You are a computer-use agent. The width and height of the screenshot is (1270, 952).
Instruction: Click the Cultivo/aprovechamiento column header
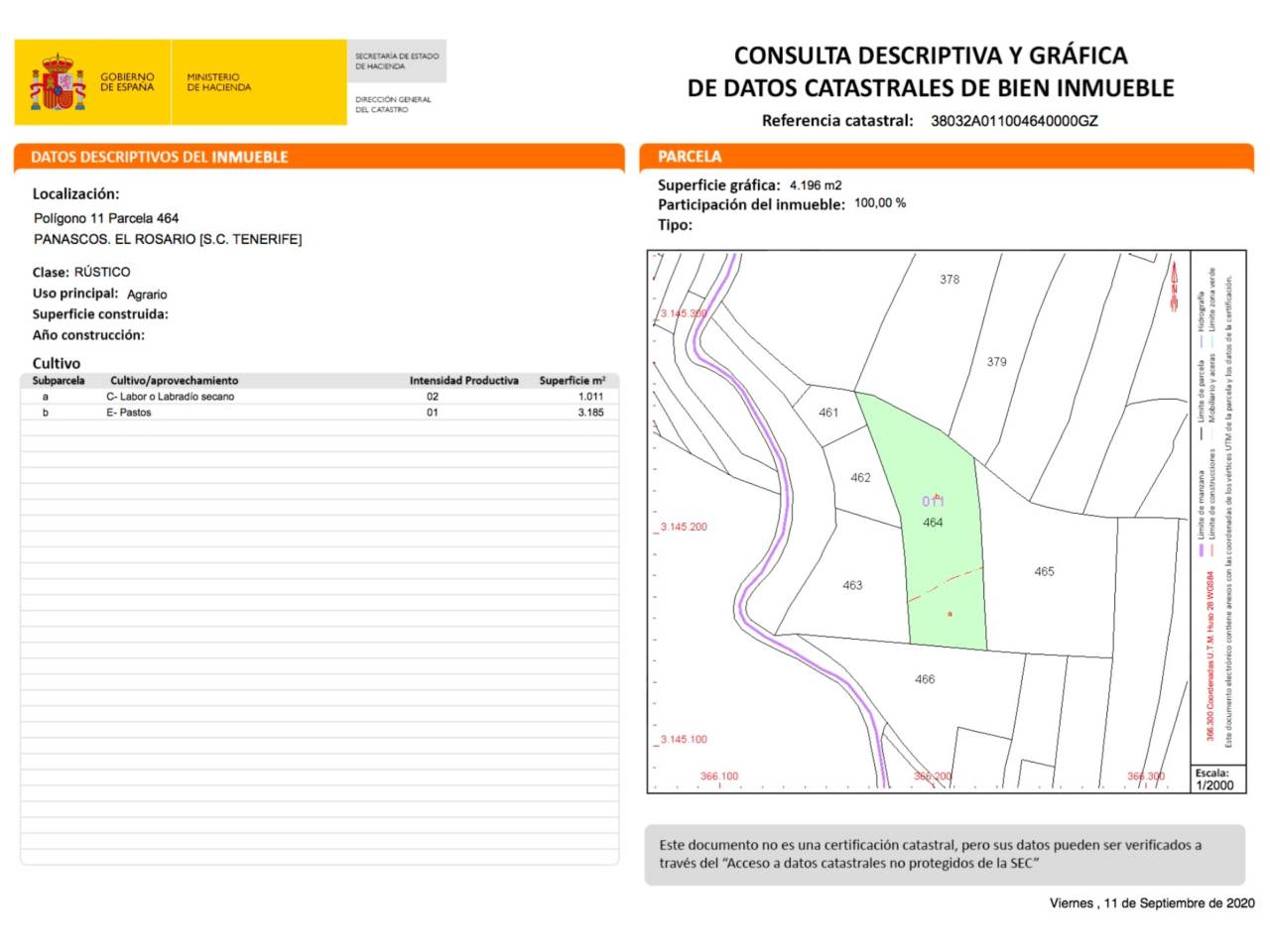tap(175, 381)
